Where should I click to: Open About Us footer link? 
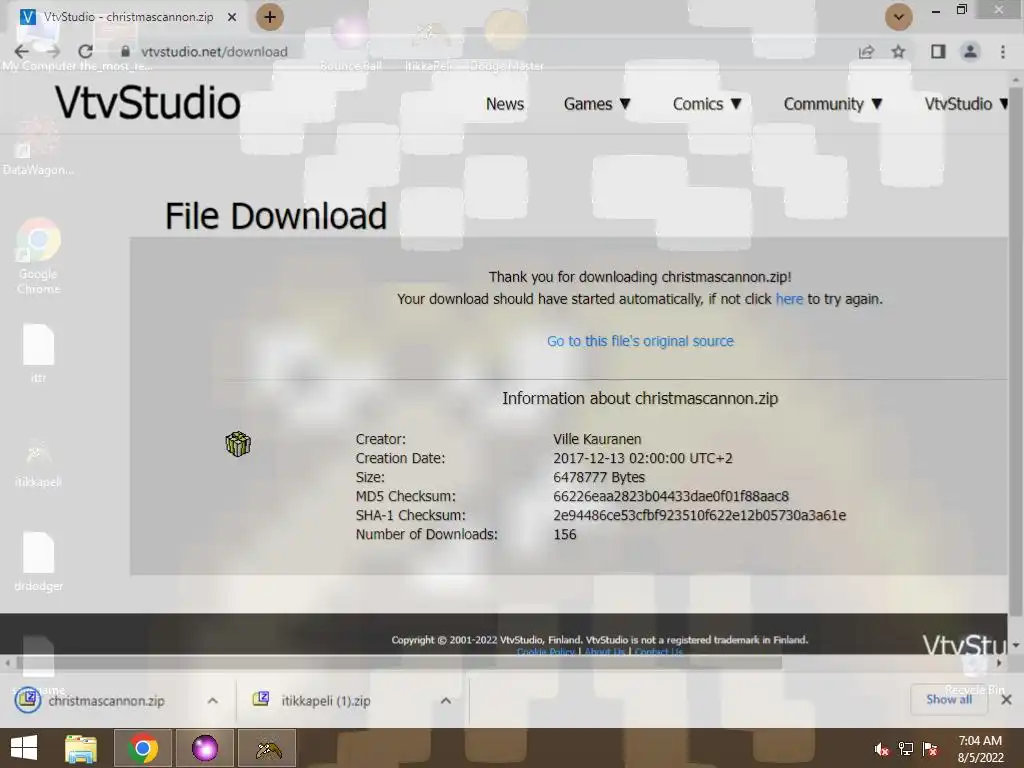(x=605, y=652)
